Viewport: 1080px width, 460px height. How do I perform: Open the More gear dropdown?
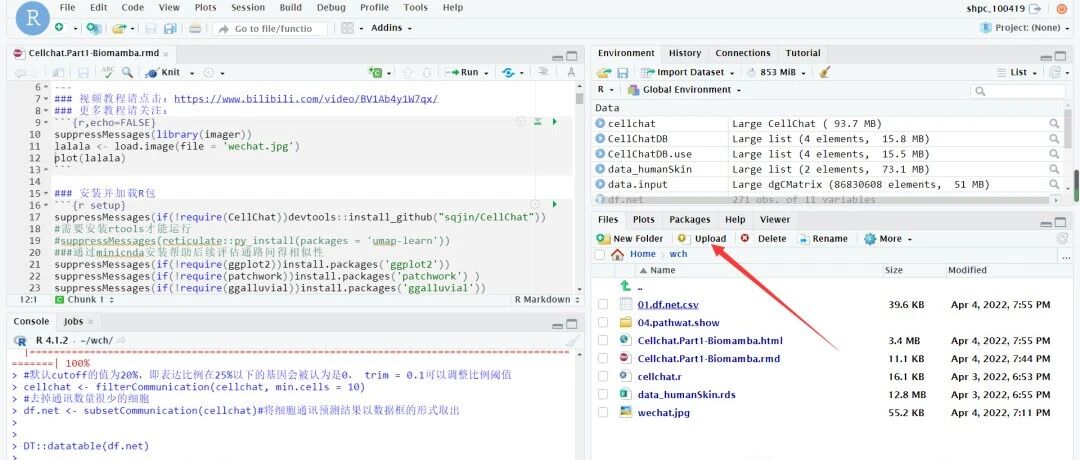pos(888,238)
